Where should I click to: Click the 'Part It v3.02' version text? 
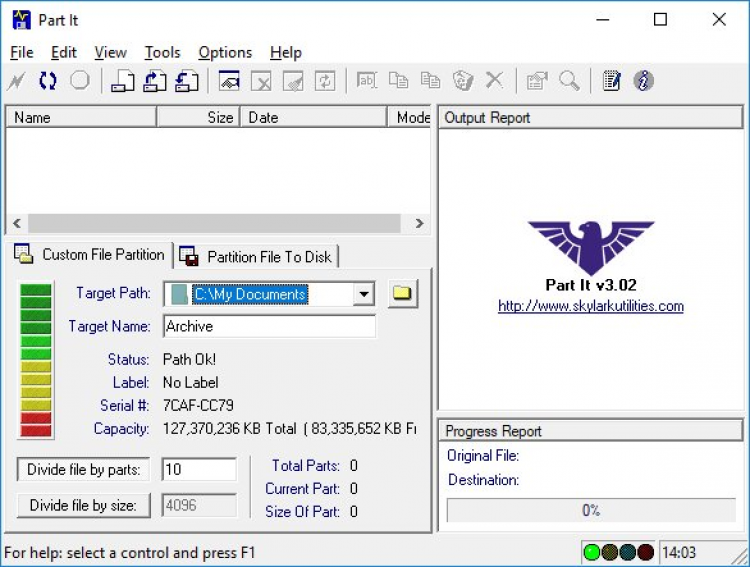click(591, 285)
